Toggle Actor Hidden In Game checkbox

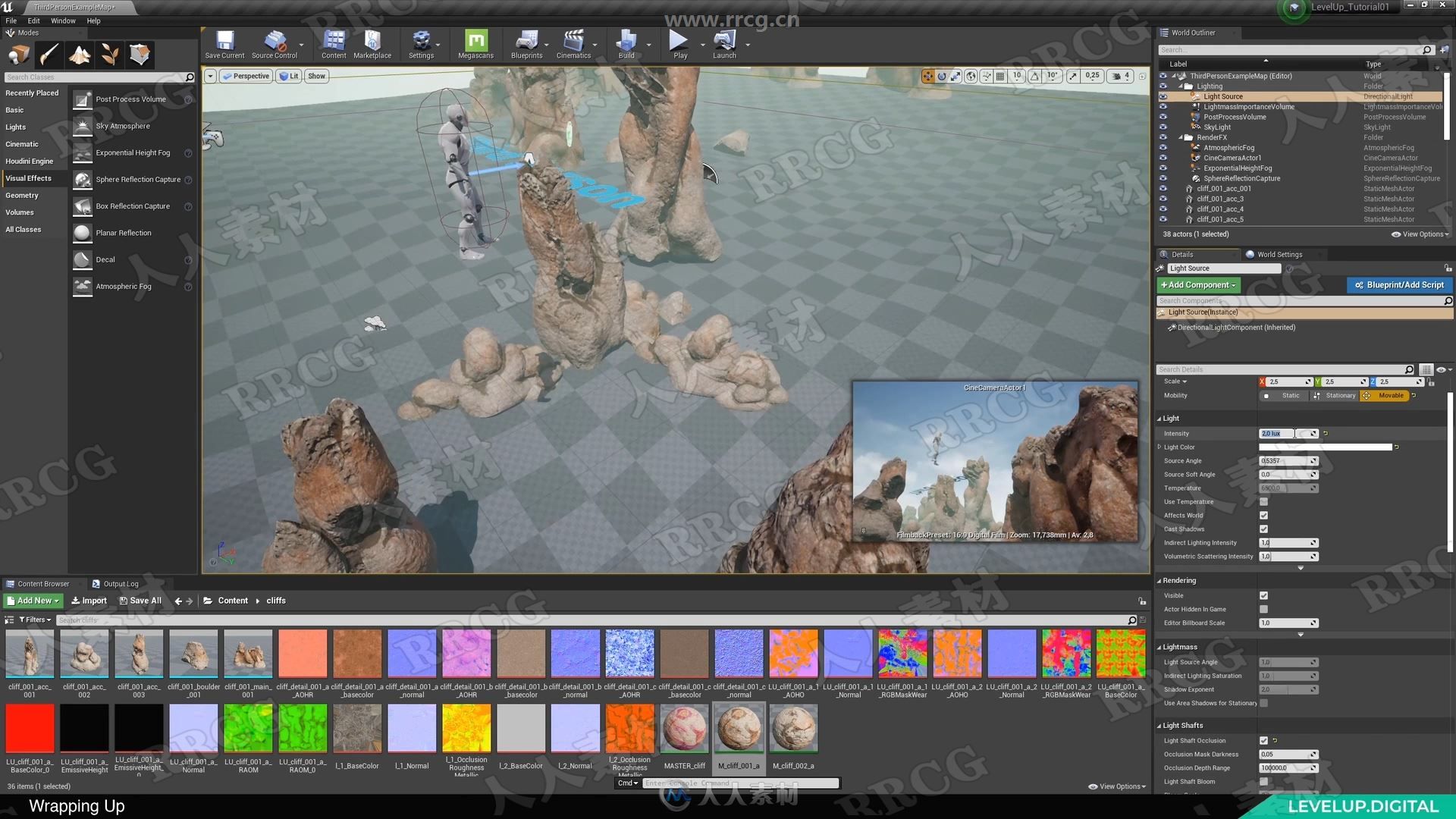click(1264, 608)
